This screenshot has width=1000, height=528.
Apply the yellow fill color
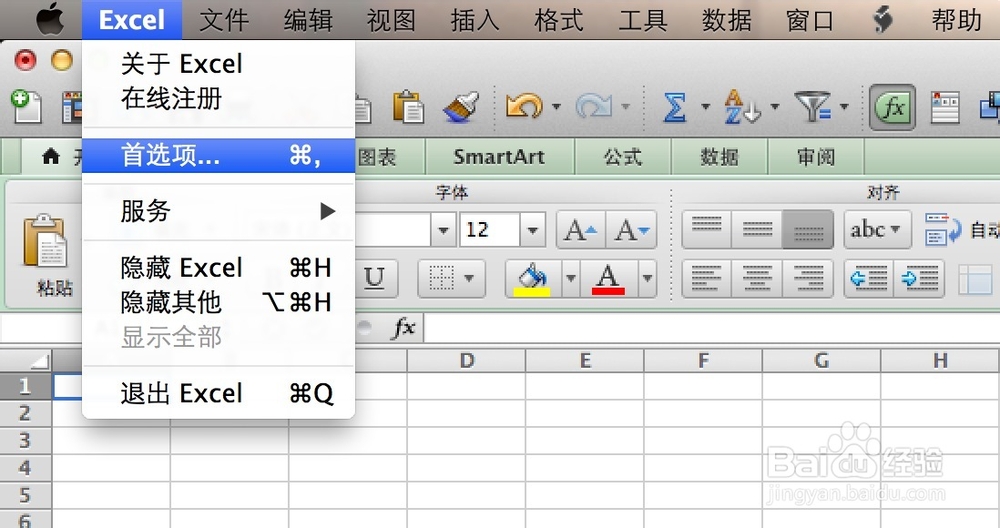(x=533, y=279)
